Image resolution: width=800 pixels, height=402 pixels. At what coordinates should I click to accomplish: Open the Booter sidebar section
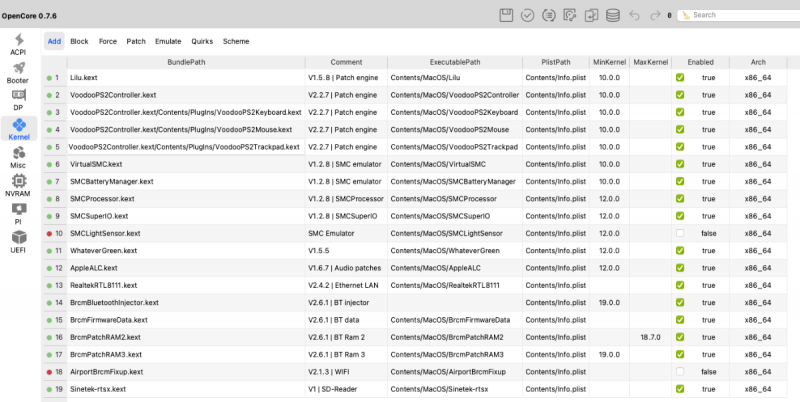point(18,73)
